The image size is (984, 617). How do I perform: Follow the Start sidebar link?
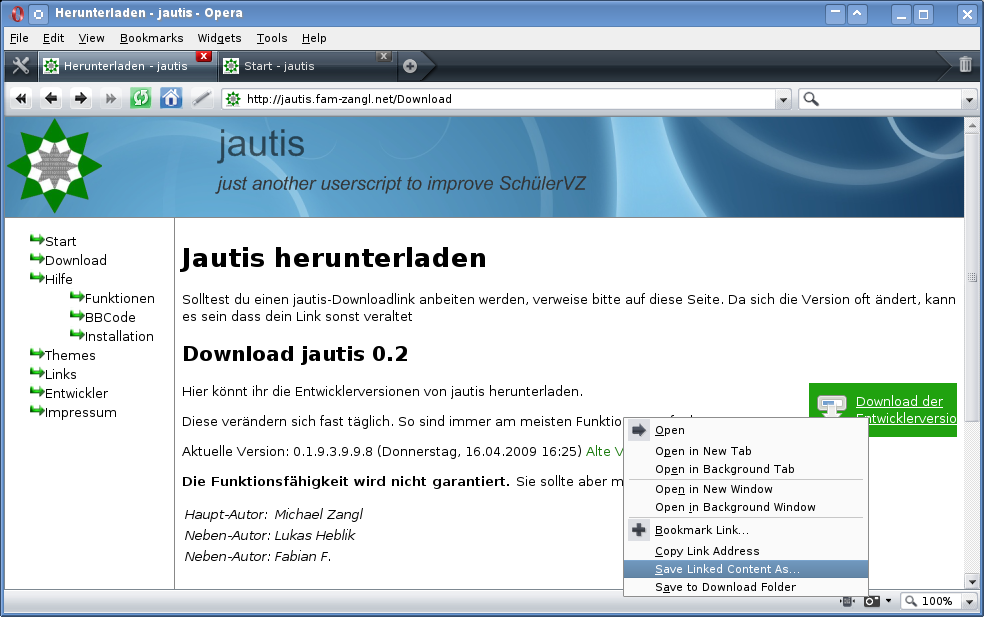click(60, 241)
